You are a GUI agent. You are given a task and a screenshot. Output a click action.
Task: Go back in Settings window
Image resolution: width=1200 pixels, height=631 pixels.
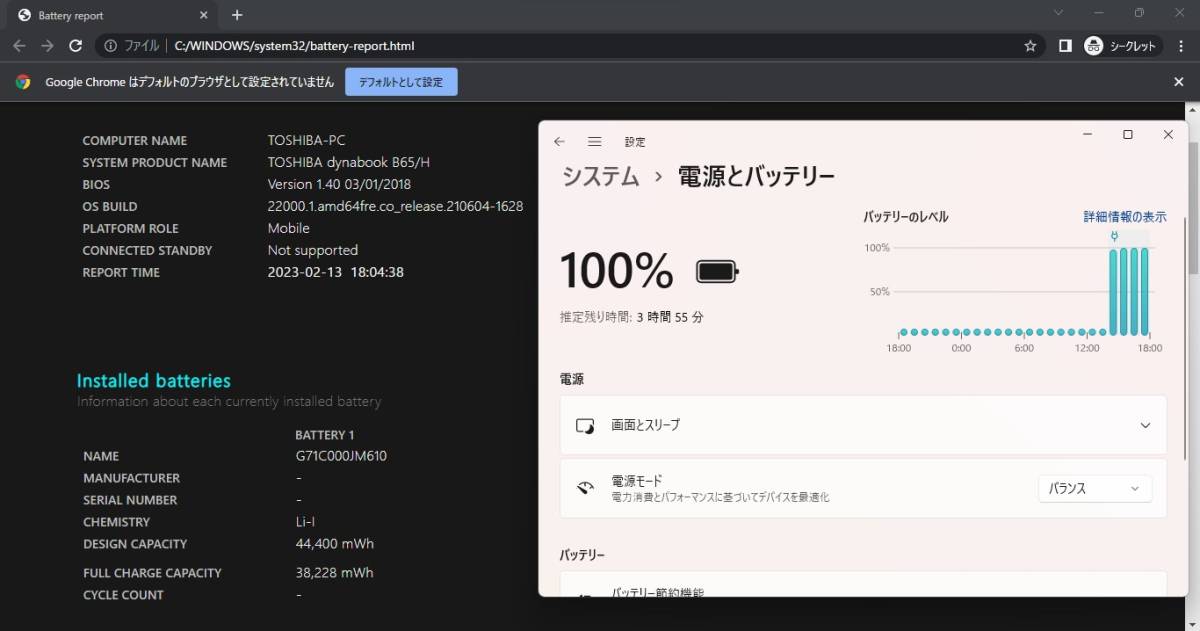[559, 142]
